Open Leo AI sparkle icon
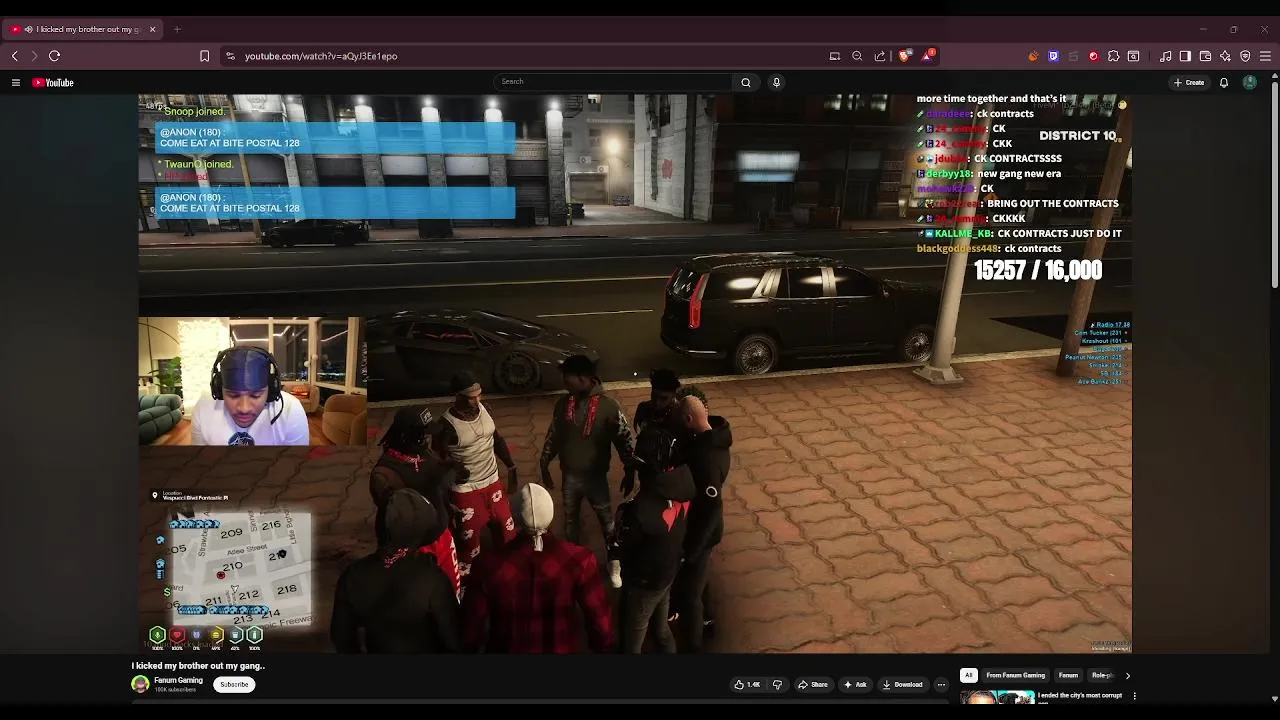1280x720 pixels. 1225,56
